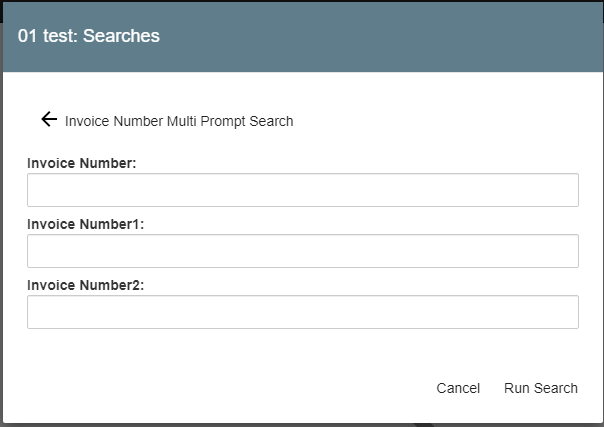This screenshot has height=427, width=604.
Task: Go back using the left arrow
Action: [x=49, y=120]
